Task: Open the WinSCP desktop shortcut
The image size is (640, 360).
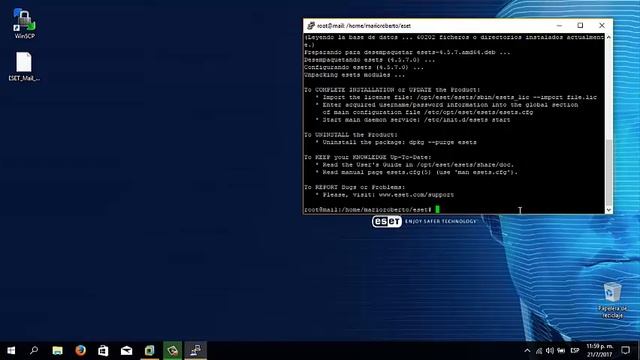Action: [24, 24]
